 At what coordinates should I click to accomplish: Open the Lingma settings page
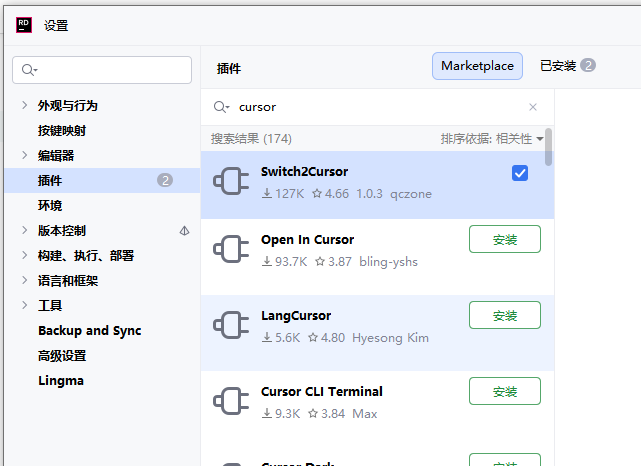(61, 381)
